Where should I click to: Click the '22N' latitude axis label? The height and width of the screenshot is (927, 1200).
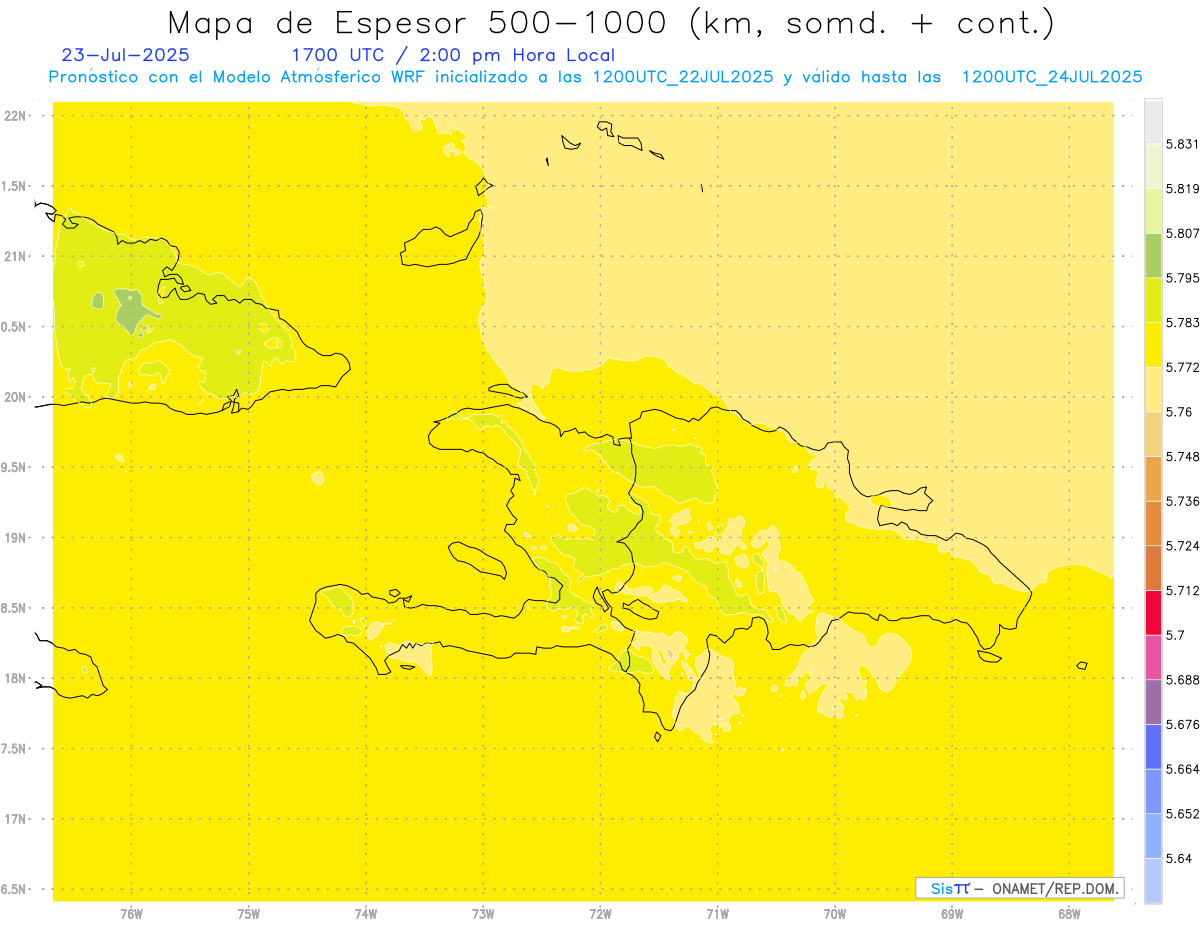[15, 116]
